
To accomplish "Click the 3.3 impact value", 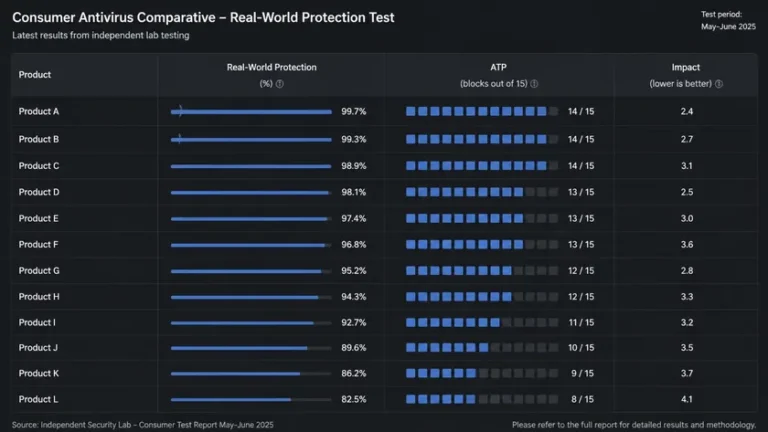I will 687,297.
